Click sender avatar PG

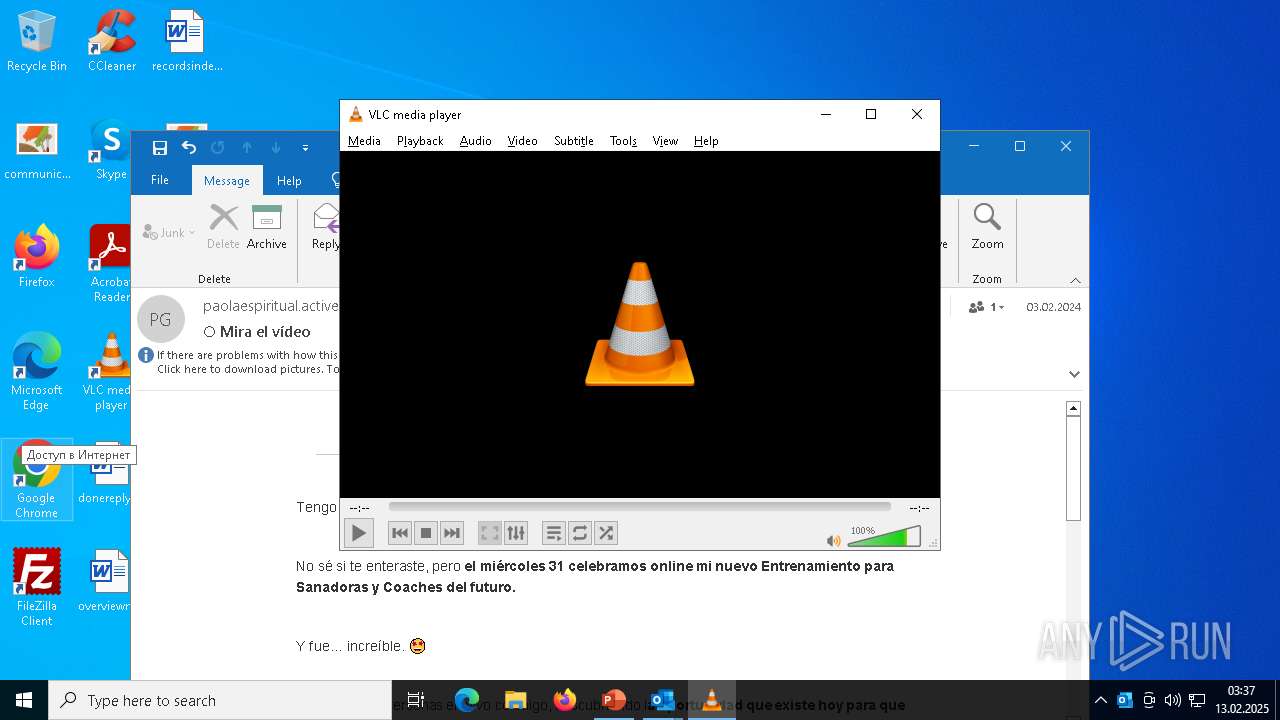coord(160,319)
